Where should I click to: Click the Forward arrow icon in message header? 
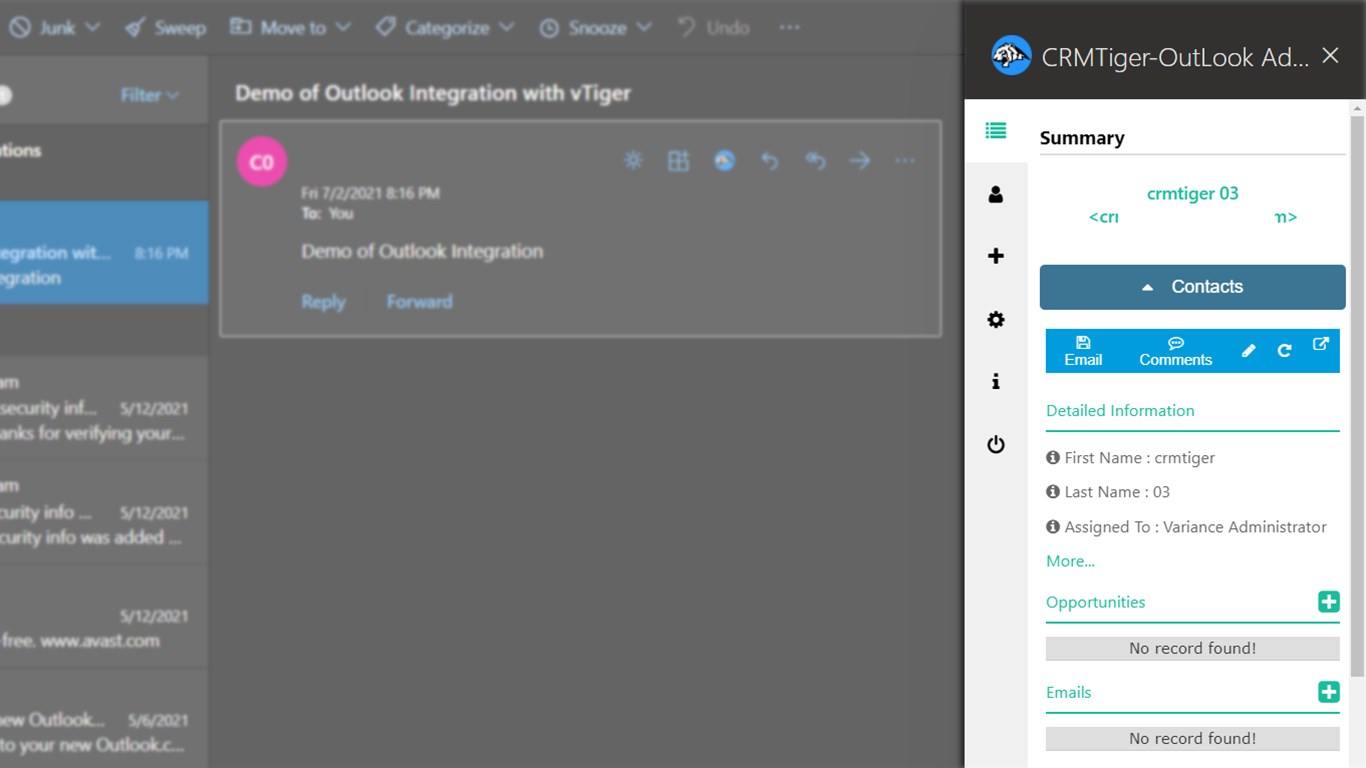pyautogui.click(x=860, y=160)
